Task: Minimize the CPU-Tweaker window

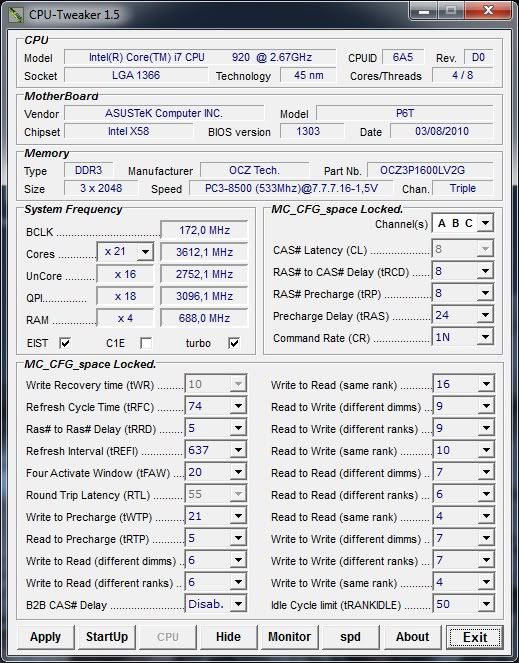Action: point(424,11)
